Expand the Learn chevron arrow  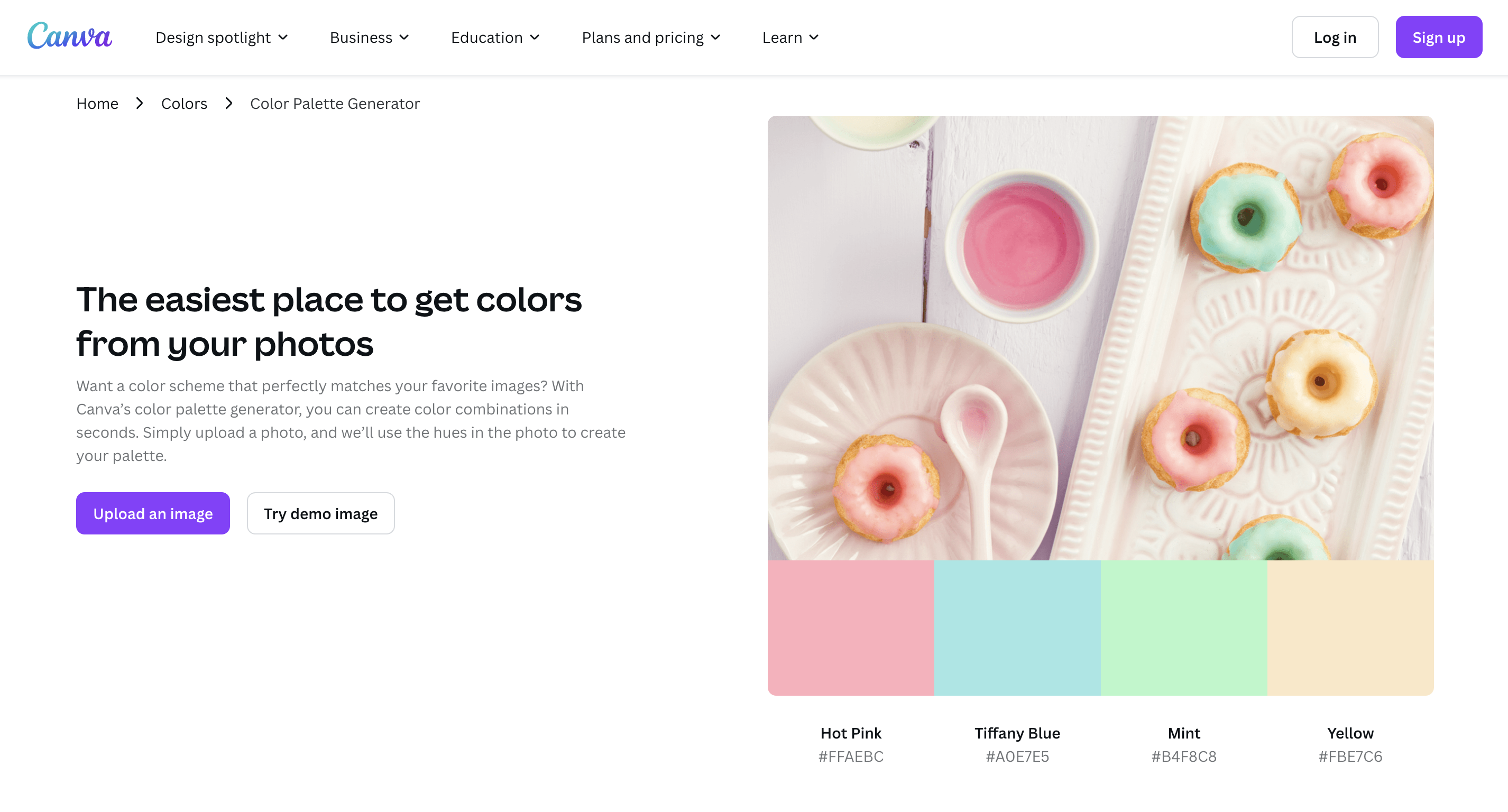coord(814,38)
